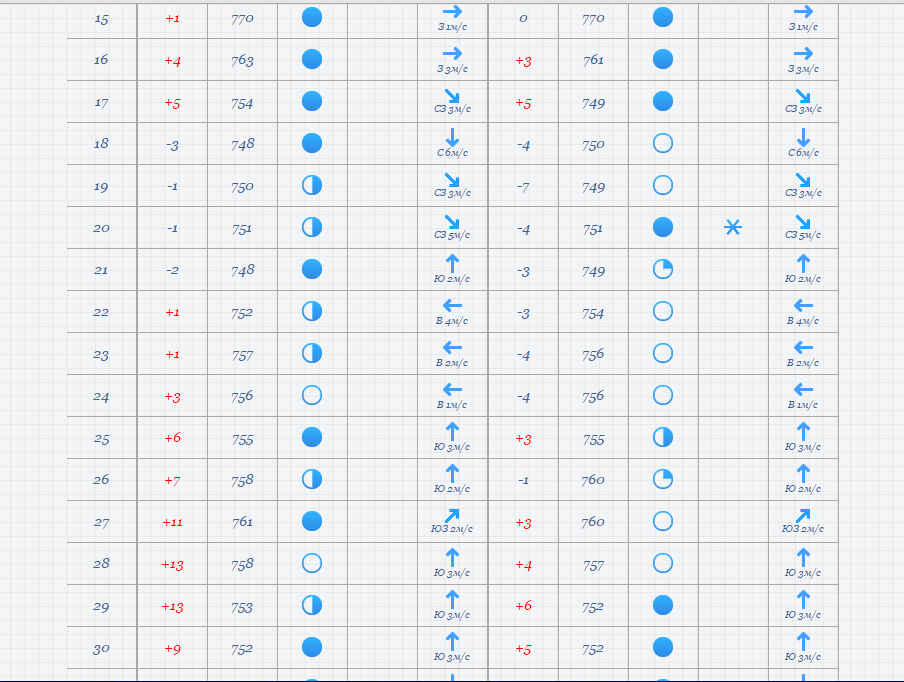Image resolution: width=904 pixels, height=682 pixels.
Task: Click the snowflake precipitation icon in row 20
Action: click(x=733, y=228)
